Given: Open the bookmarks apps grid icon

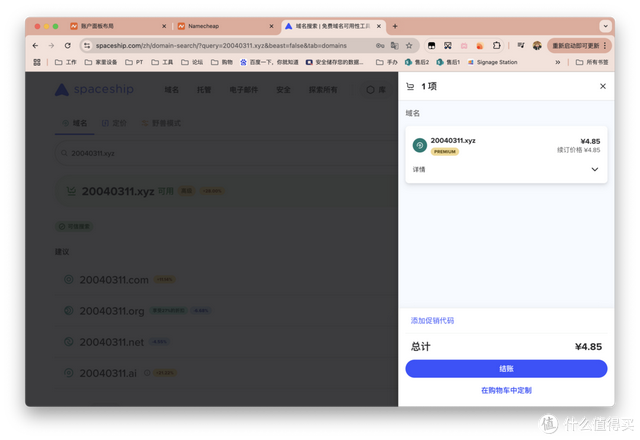Looking at the screenshot, I should click(x=37, y=62).
